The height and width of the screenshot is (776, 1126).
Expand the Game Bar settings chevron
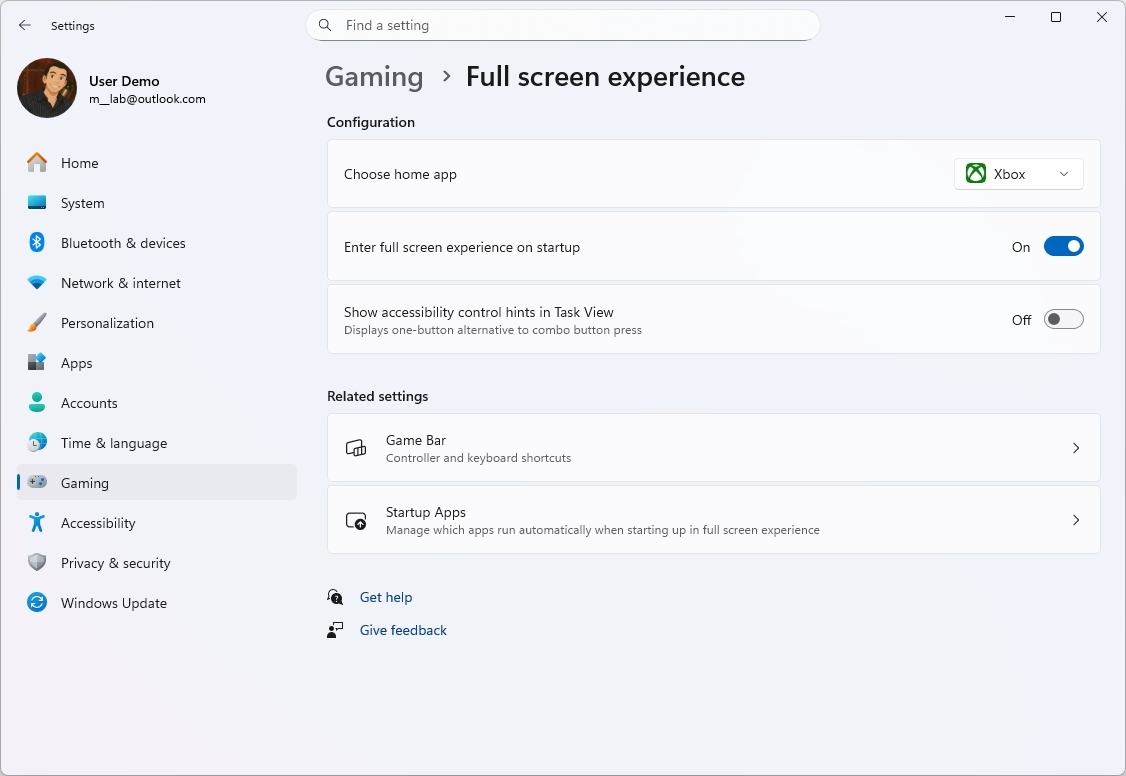point(1076,448)
